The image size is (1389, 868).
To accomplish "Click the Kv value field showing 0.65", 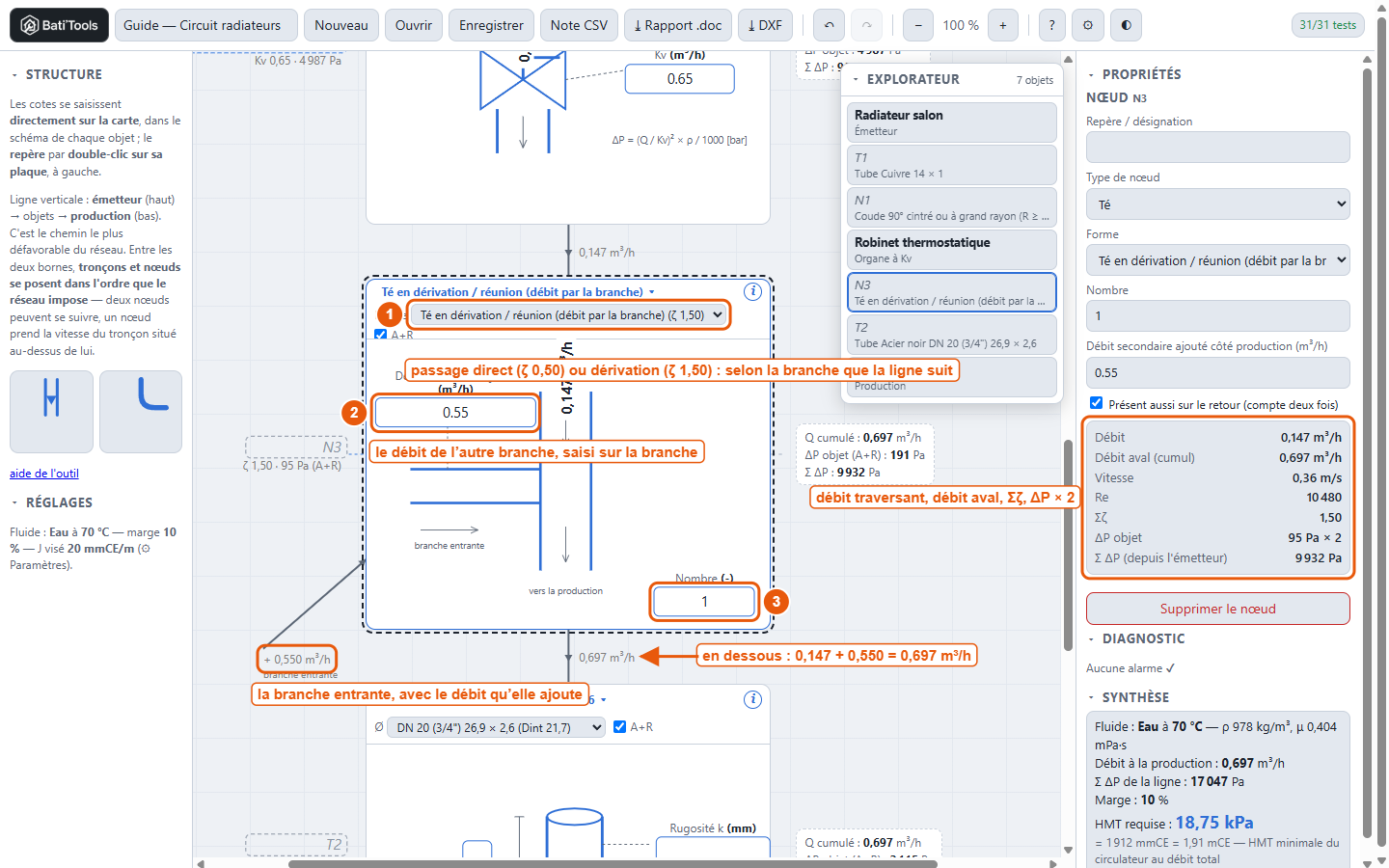I will pos(680,79).
